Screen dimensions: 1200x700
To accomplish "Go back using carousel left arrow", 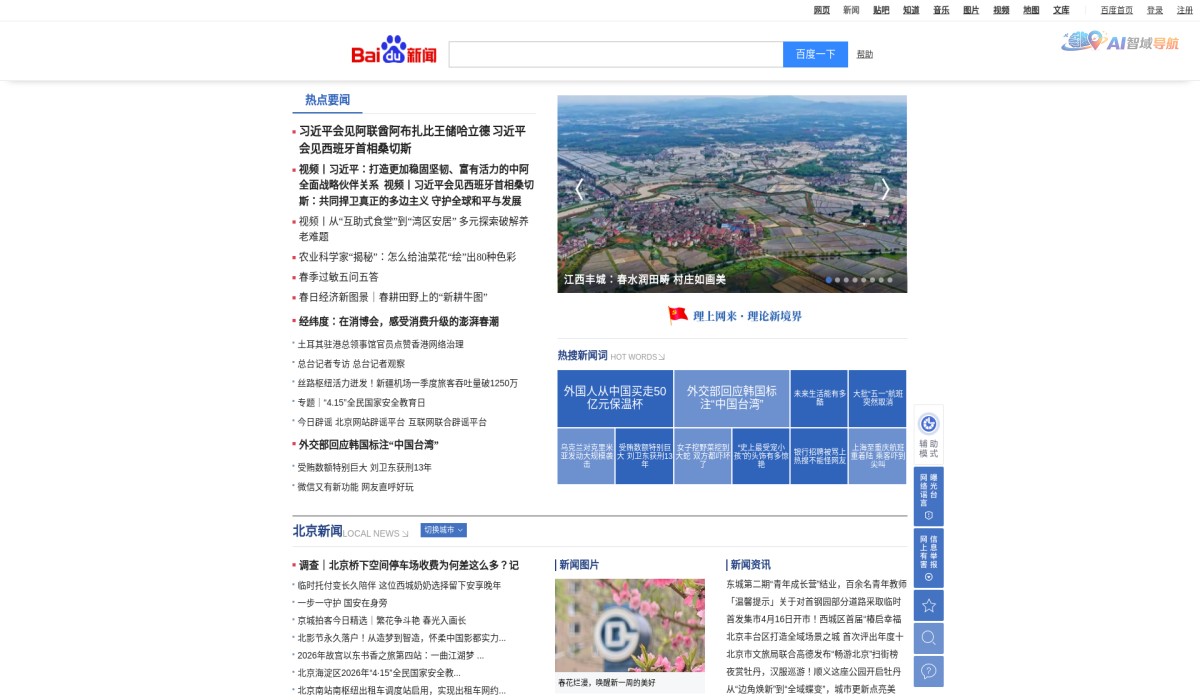I will click(578, 189).
